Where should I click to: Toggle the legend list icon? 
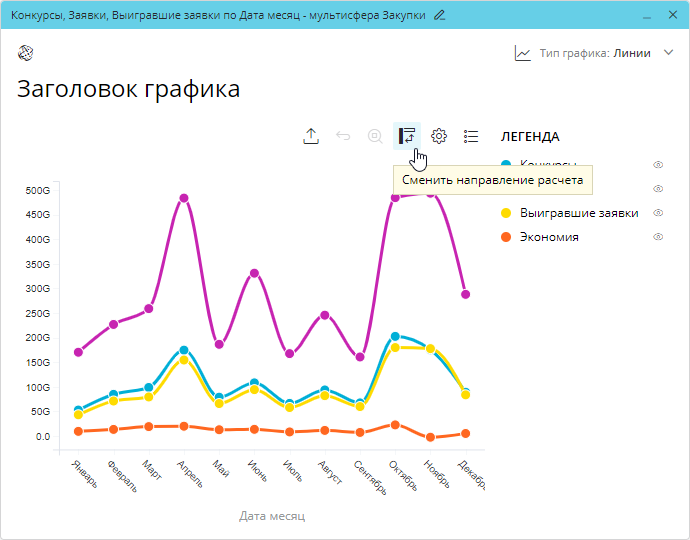(x=471, y=136)
